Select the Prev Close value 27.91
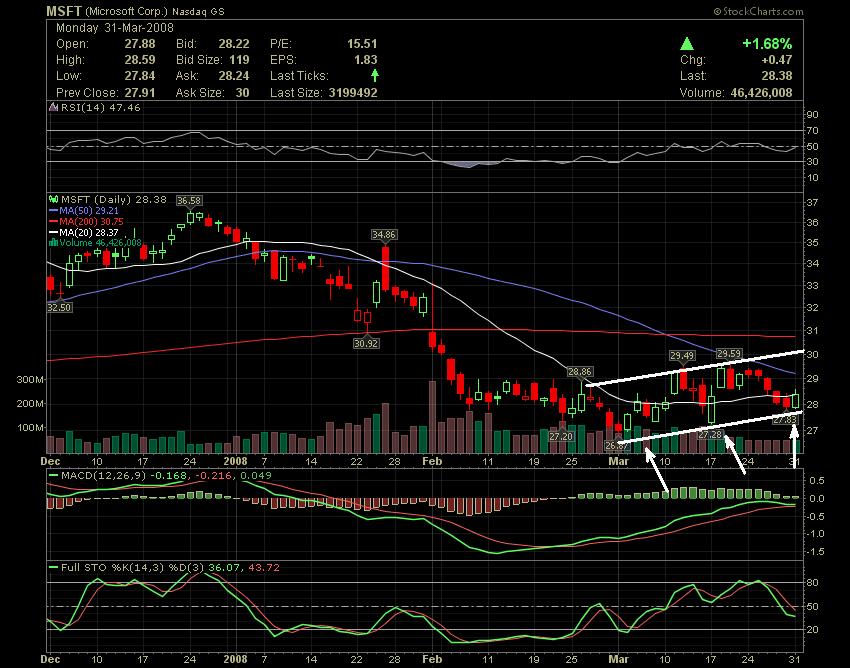Viewport: 850px width, 668px height. (x=140, y=93)
